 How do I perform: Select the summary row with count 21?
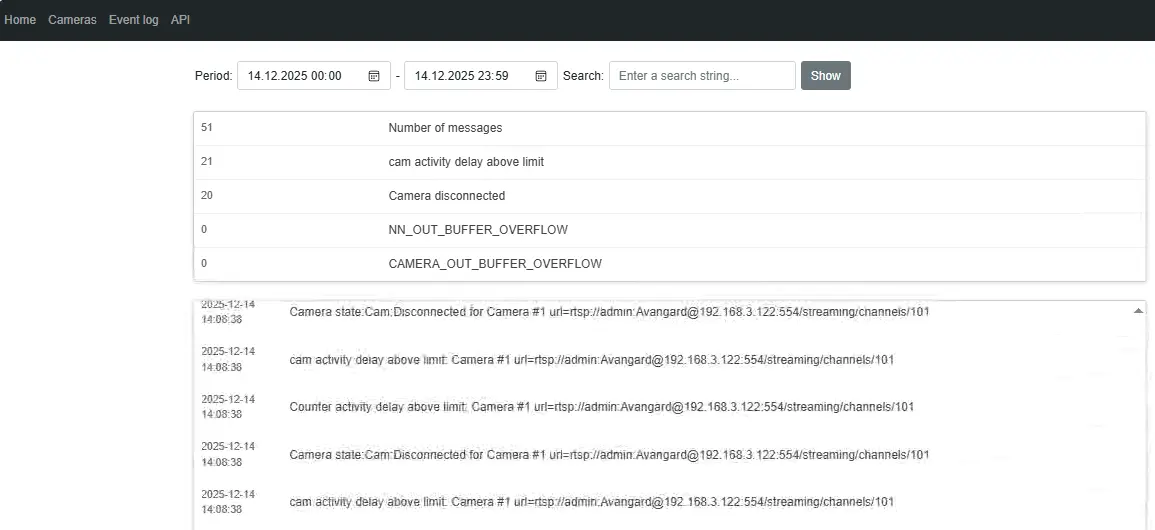point(668,162)
